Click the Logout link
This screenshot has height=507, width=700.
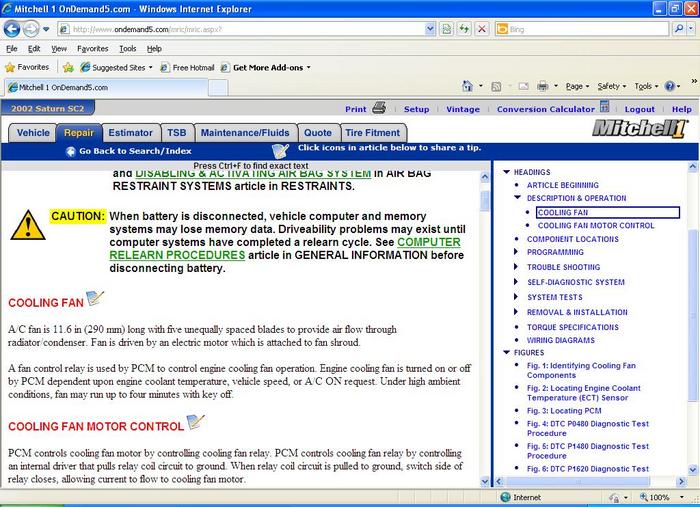tap(639, 109)
